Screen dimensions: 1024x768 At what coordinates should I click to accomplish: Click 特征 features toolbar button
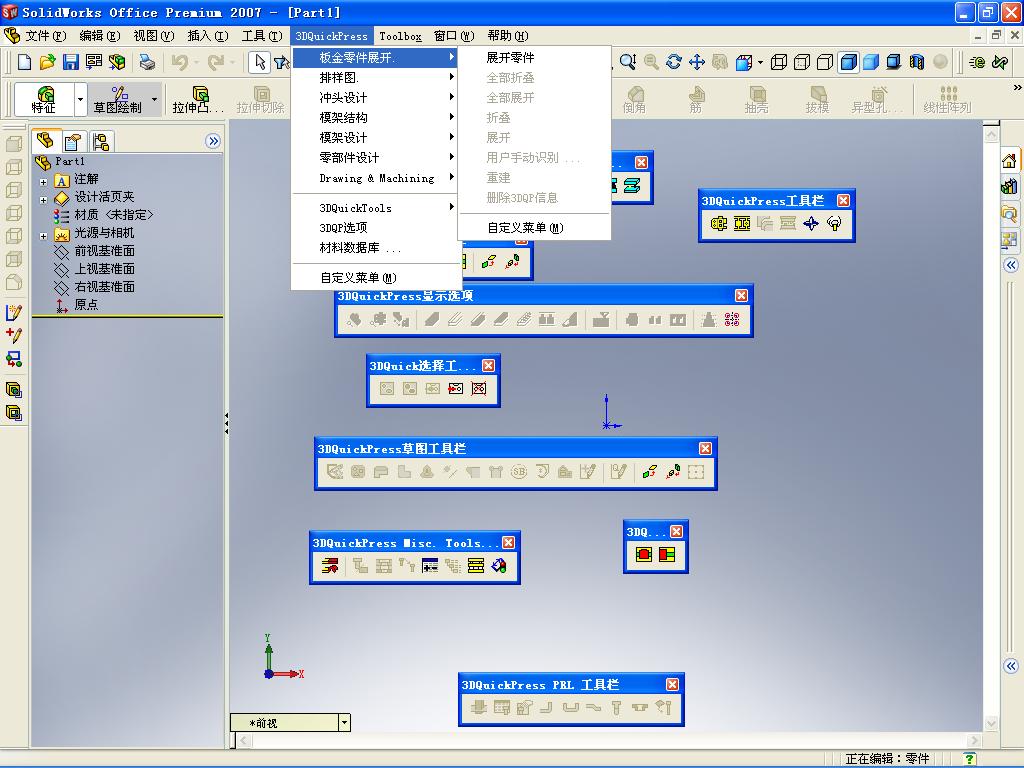[x=44, y=99]
